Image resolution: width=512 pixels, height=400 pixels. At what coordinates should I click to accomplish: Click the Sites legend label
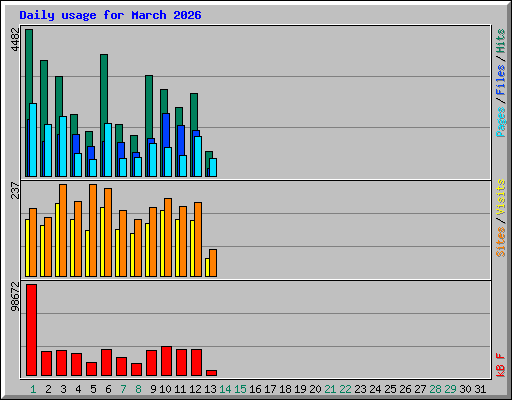[501, 242]
